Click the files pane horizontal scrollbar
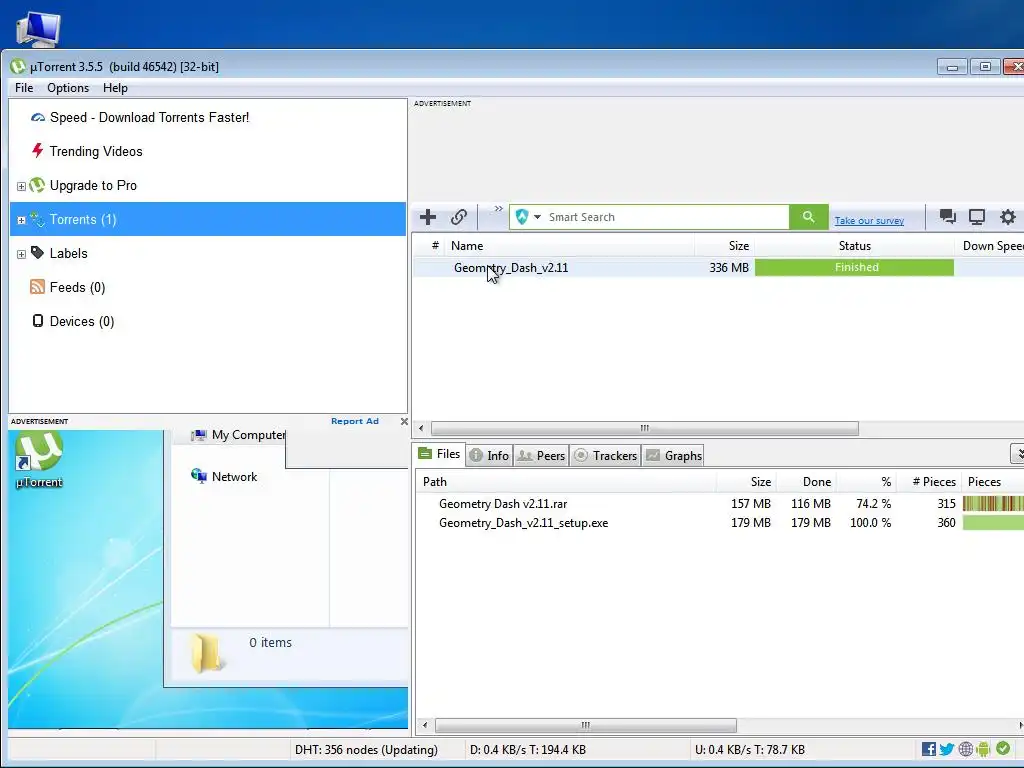 [586, 725]
